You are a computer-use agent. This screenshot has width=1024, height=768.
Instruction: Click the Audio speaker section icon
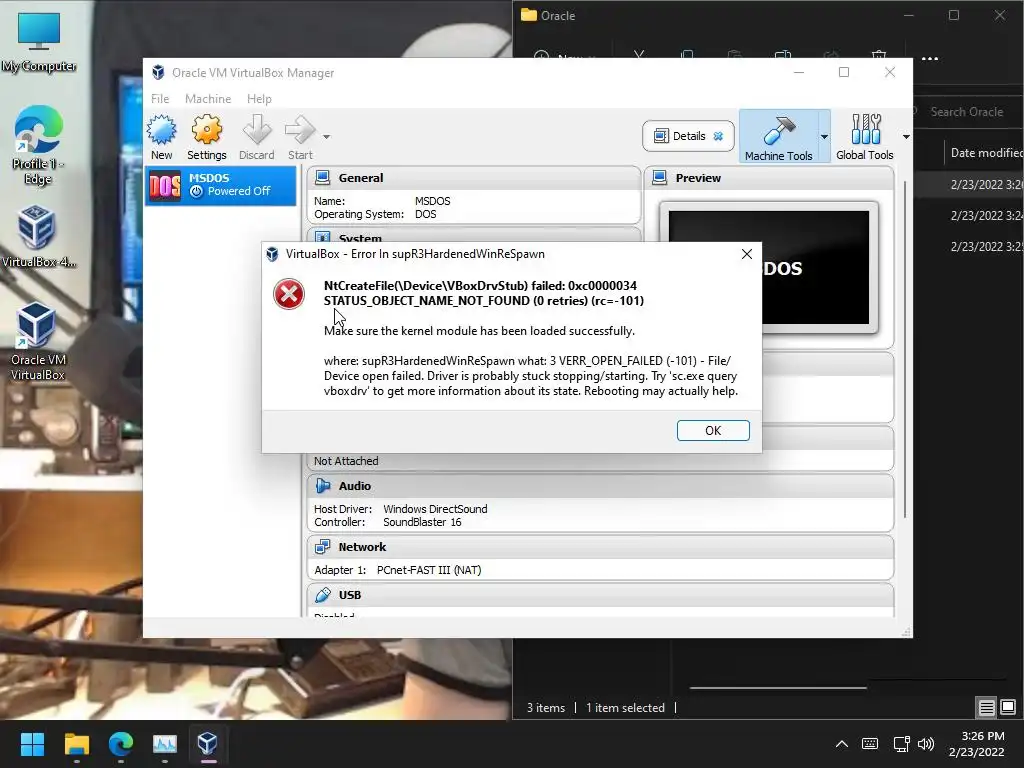click(x=323, y=486)
